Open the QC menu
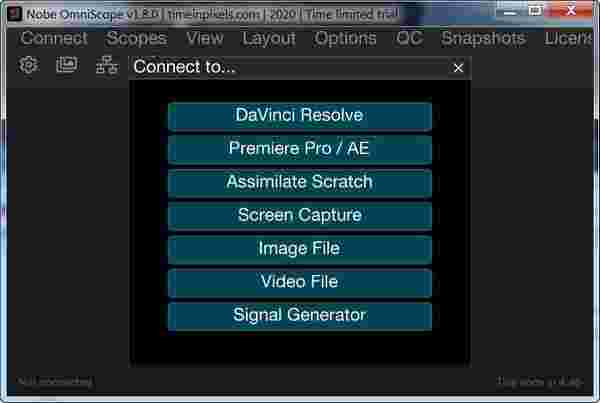Image resolution: width=600 pixels, height=403 pixels. 409,38
